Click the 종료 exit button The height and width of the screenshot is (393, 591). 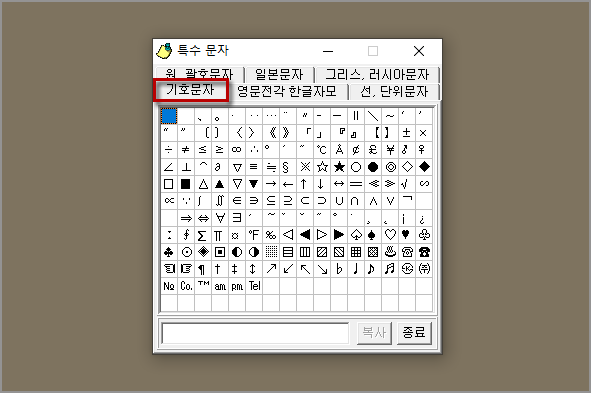414,333
